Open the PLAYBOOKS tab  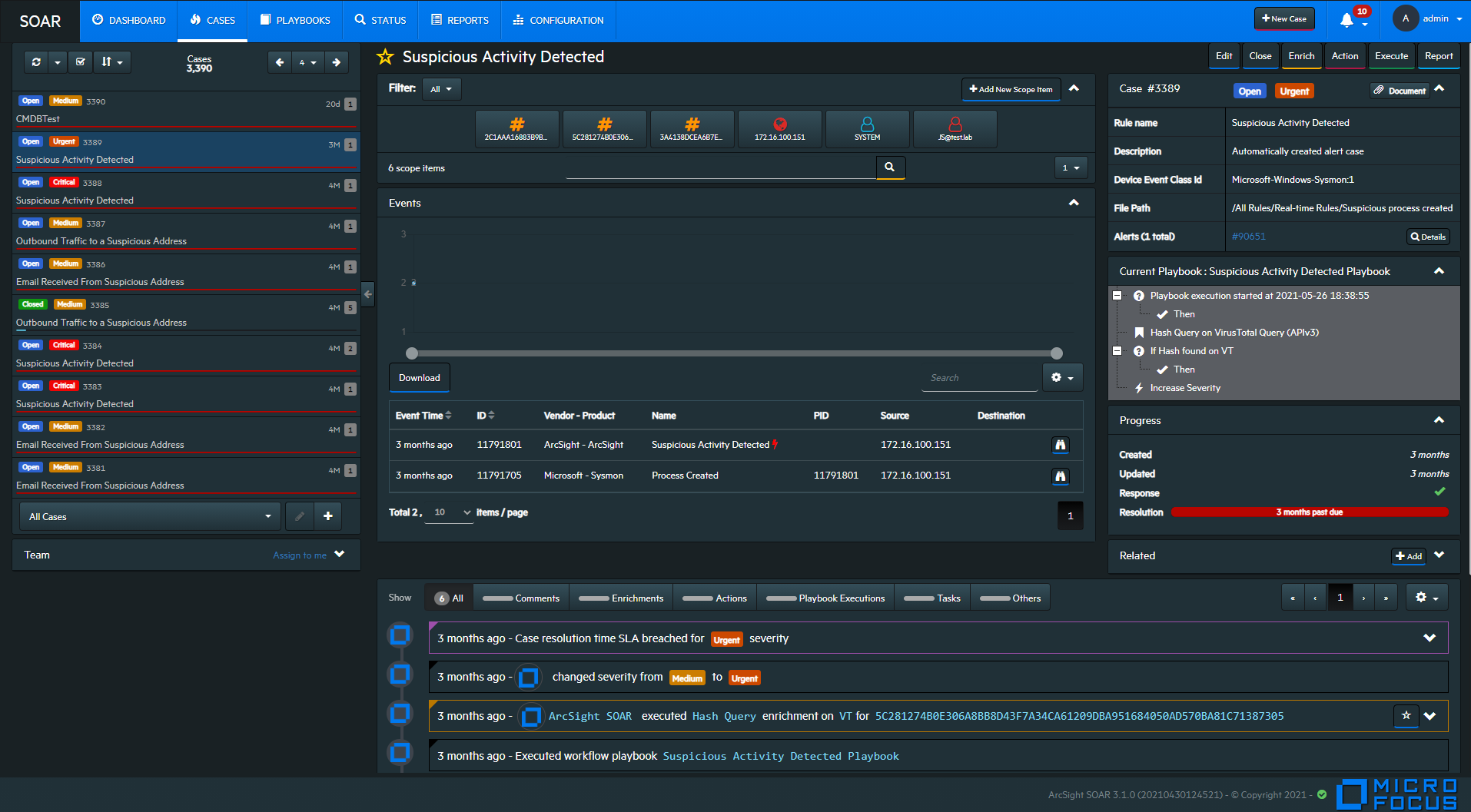click(295, 21)
